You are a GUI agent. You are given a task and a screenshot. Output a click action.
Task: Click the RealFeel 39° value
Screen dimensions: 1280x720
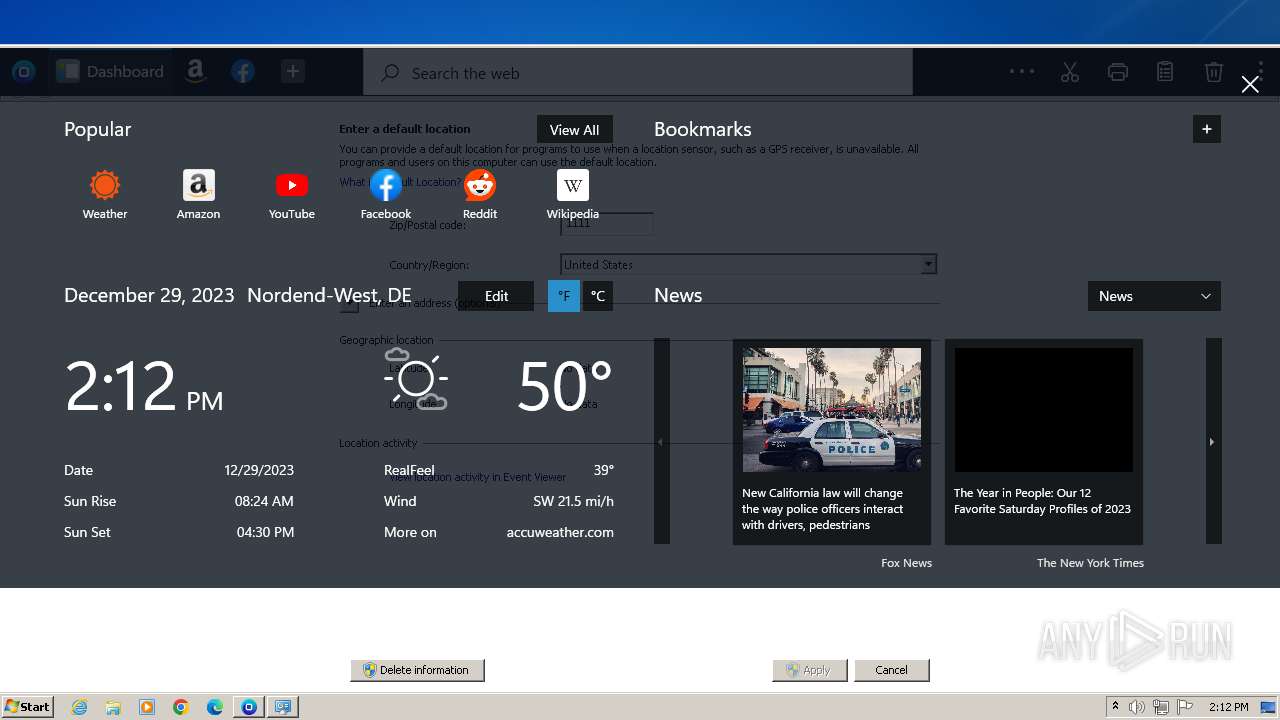pyautogui.click(x=604, y=470)
